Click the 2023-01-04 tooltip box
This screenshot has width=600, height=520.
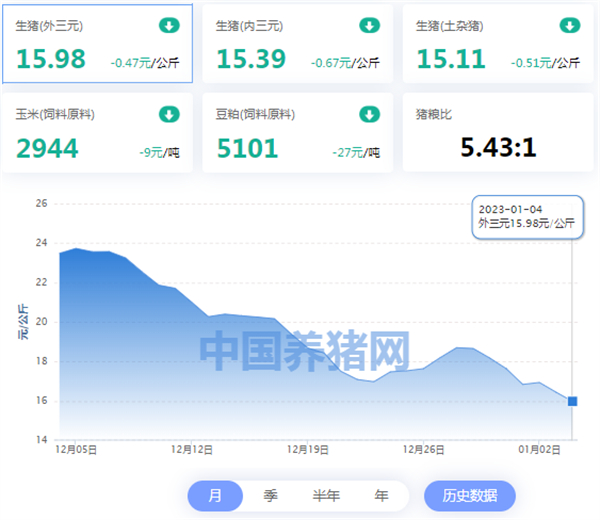(527, 217)
